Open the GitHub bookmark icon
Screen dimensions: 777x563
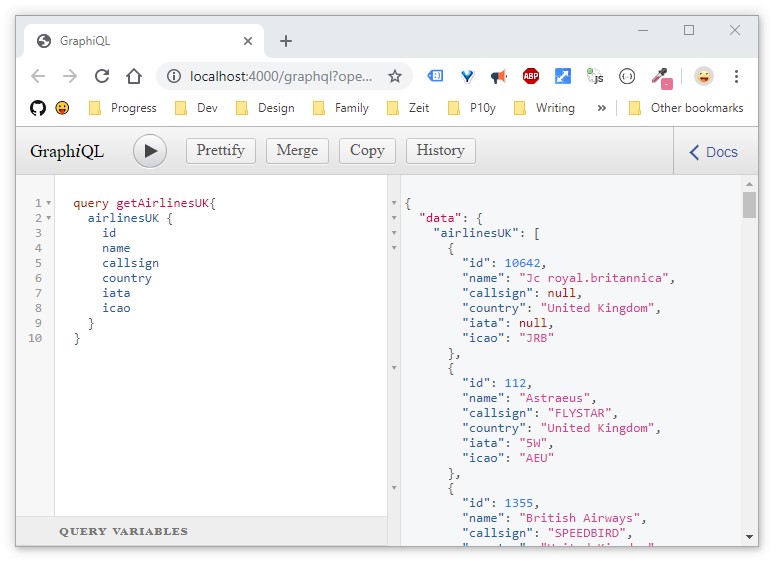pyautogui.click(x=38, y=108)
